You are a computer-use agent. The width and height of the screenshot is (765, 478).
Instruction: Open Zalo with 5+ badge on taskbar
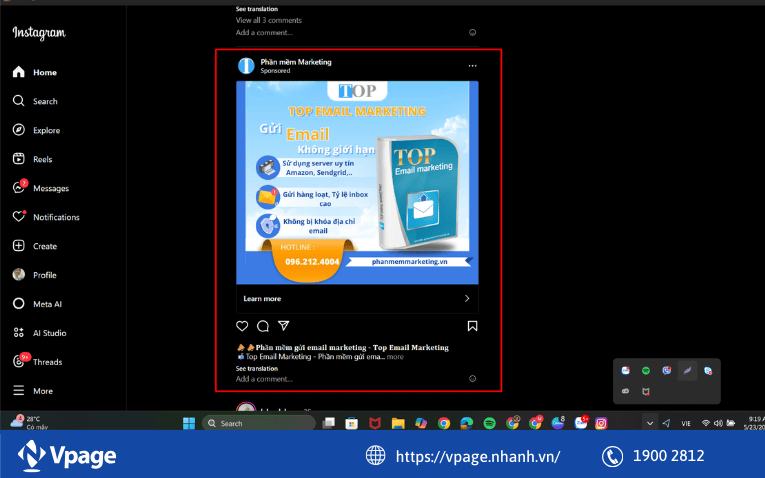[x=581, y=422]
